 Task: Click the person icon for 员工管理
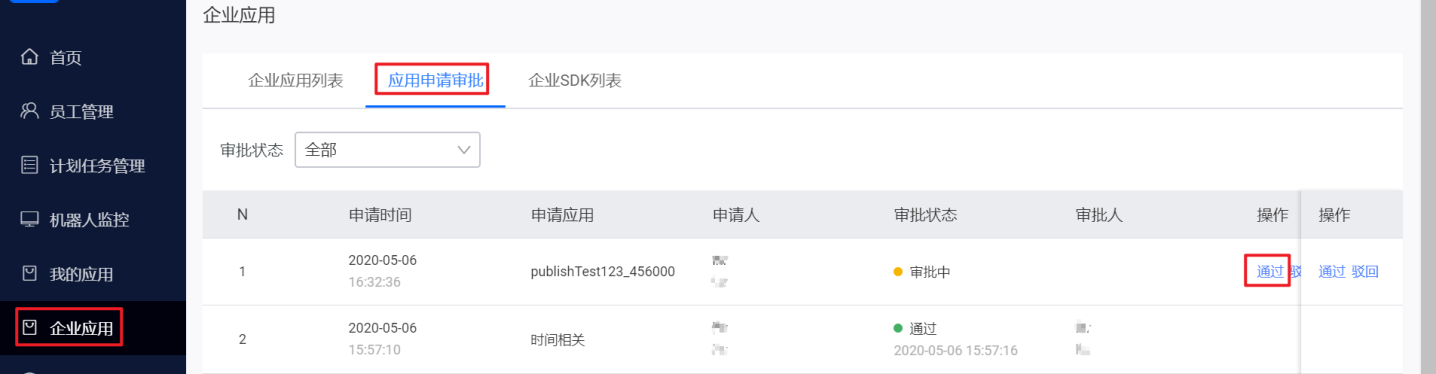(x=29, y=111)
